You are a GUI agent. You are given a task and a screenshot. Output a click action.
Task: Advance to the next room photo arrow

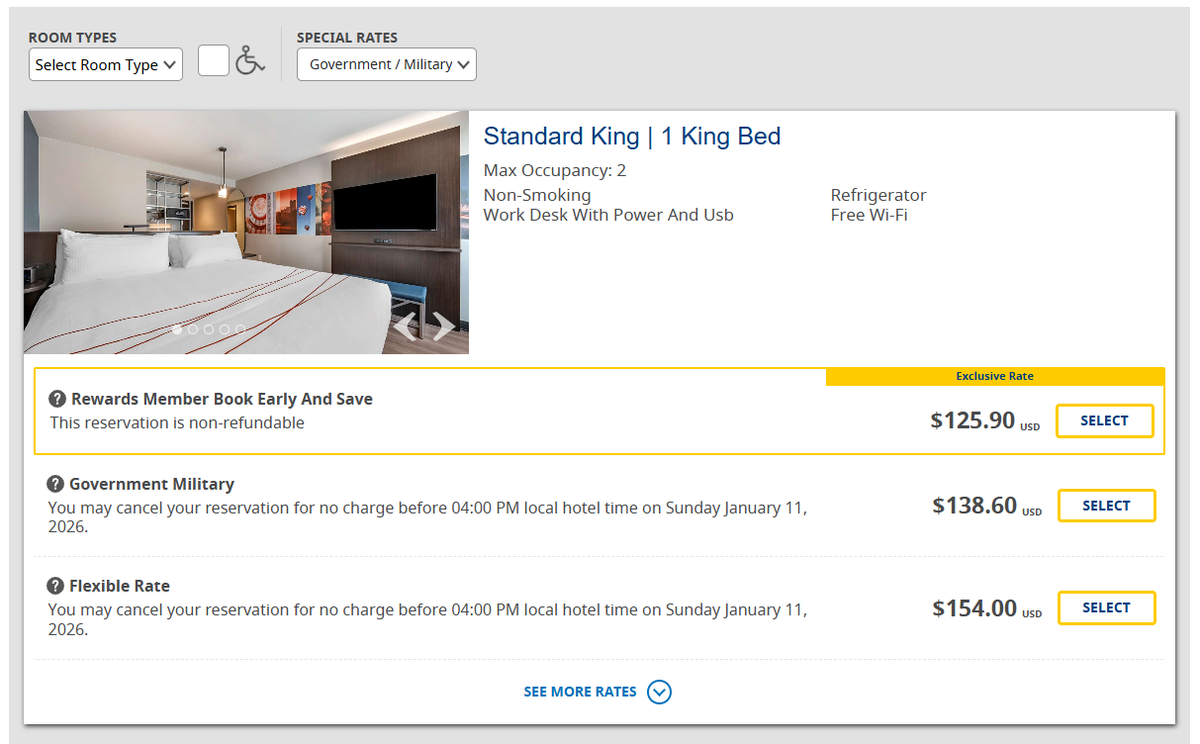pos(444,327)
